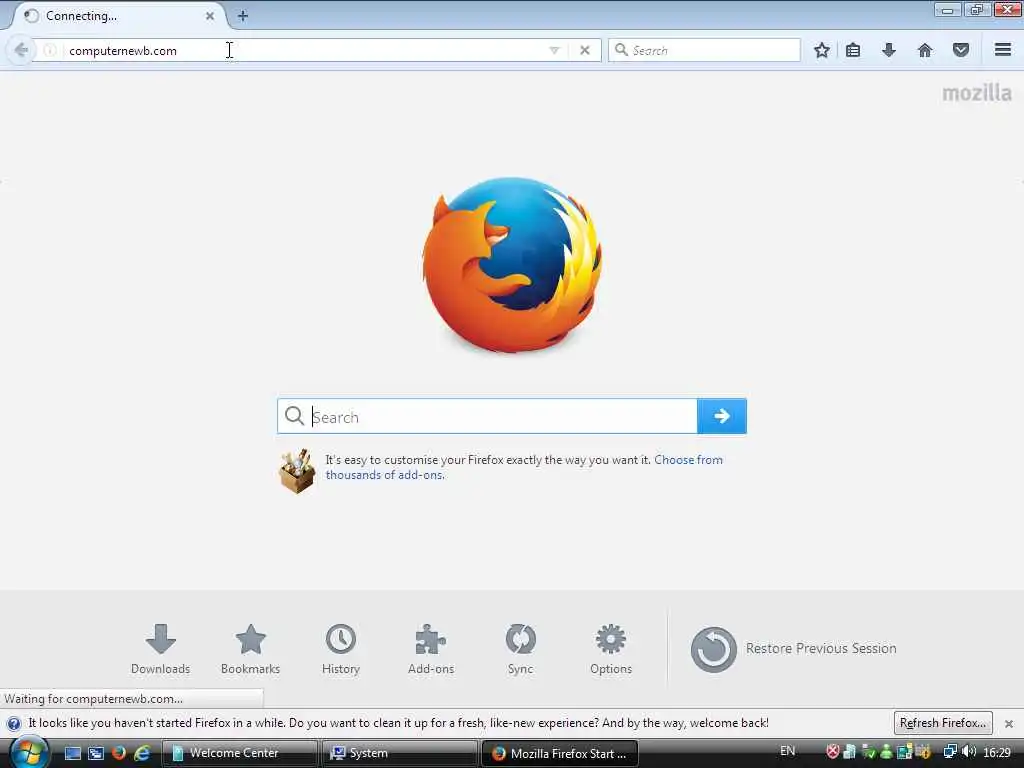Click the notification bar question icon

click(14, 724)
